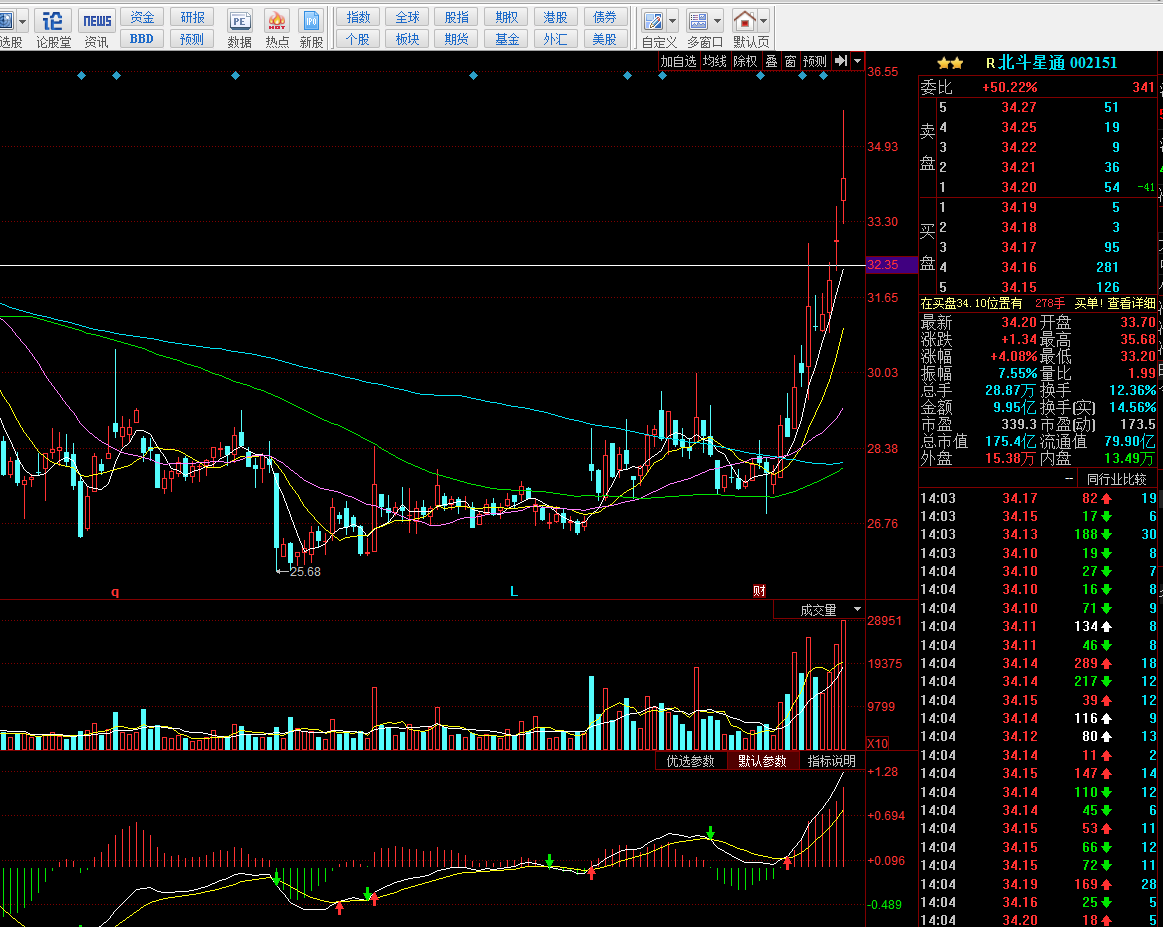Image resolution: width=1163 pixels, height=927 pixels.
Task: Click the red q marker below chart
Action: click(x=115, y=591)
